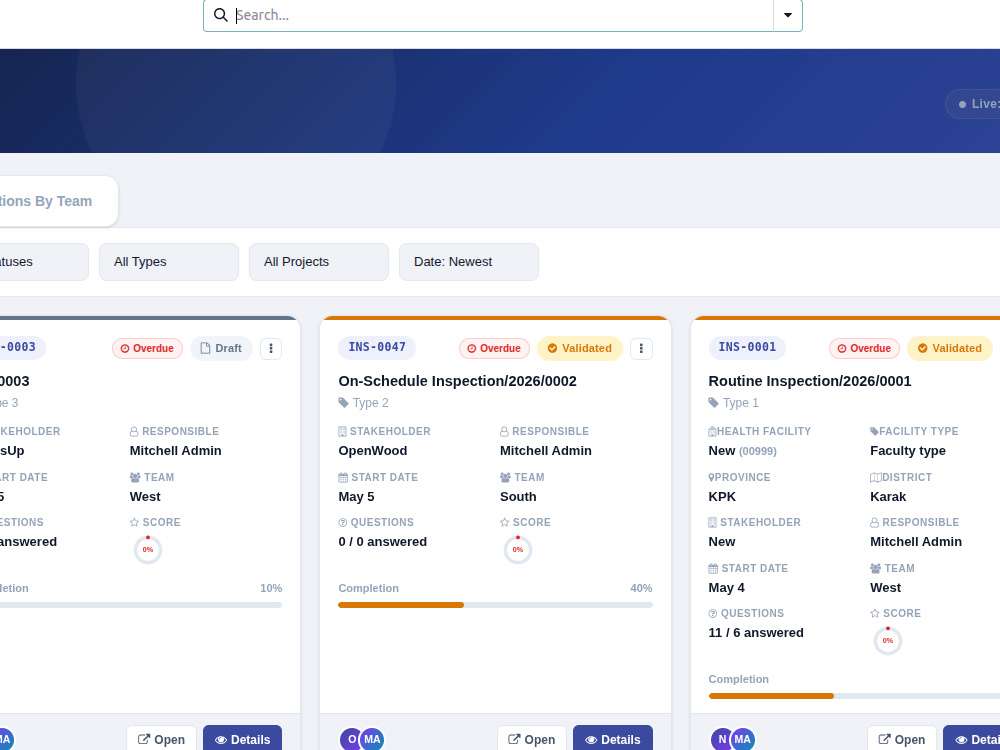The height and width of the screenshot is (750, 1000).
Task: Click responsible person icon on Draft card
Action: click(134, 432)
